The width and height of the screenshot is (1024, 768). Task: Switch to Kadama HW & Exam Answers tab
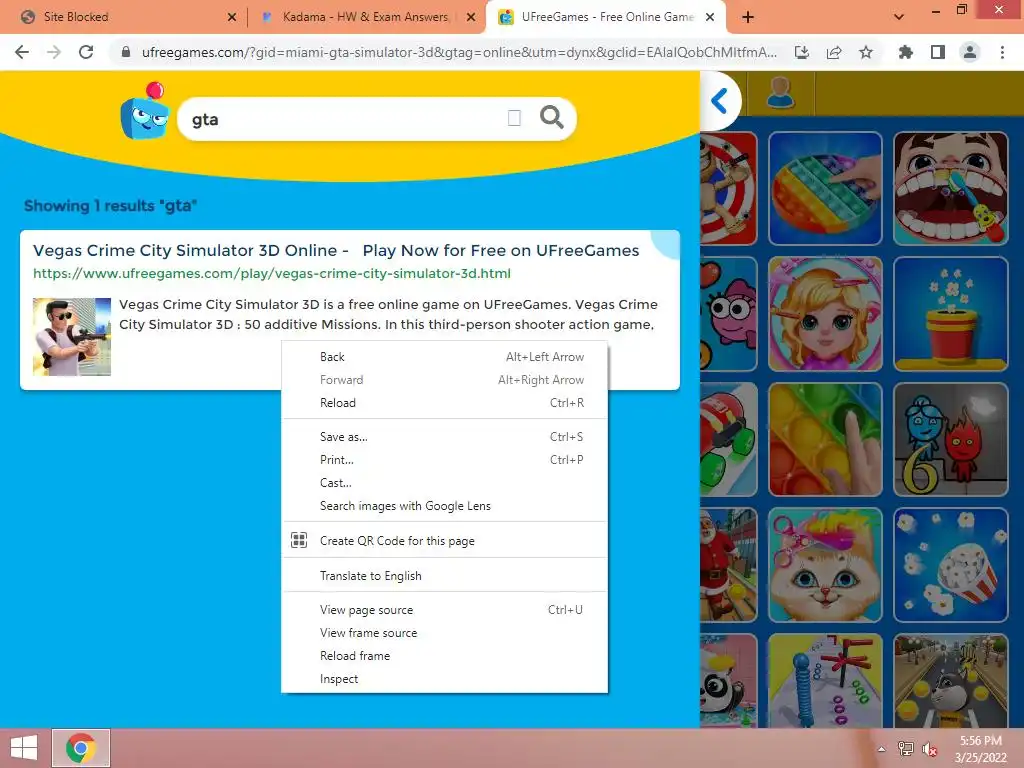tap(365, 17)
